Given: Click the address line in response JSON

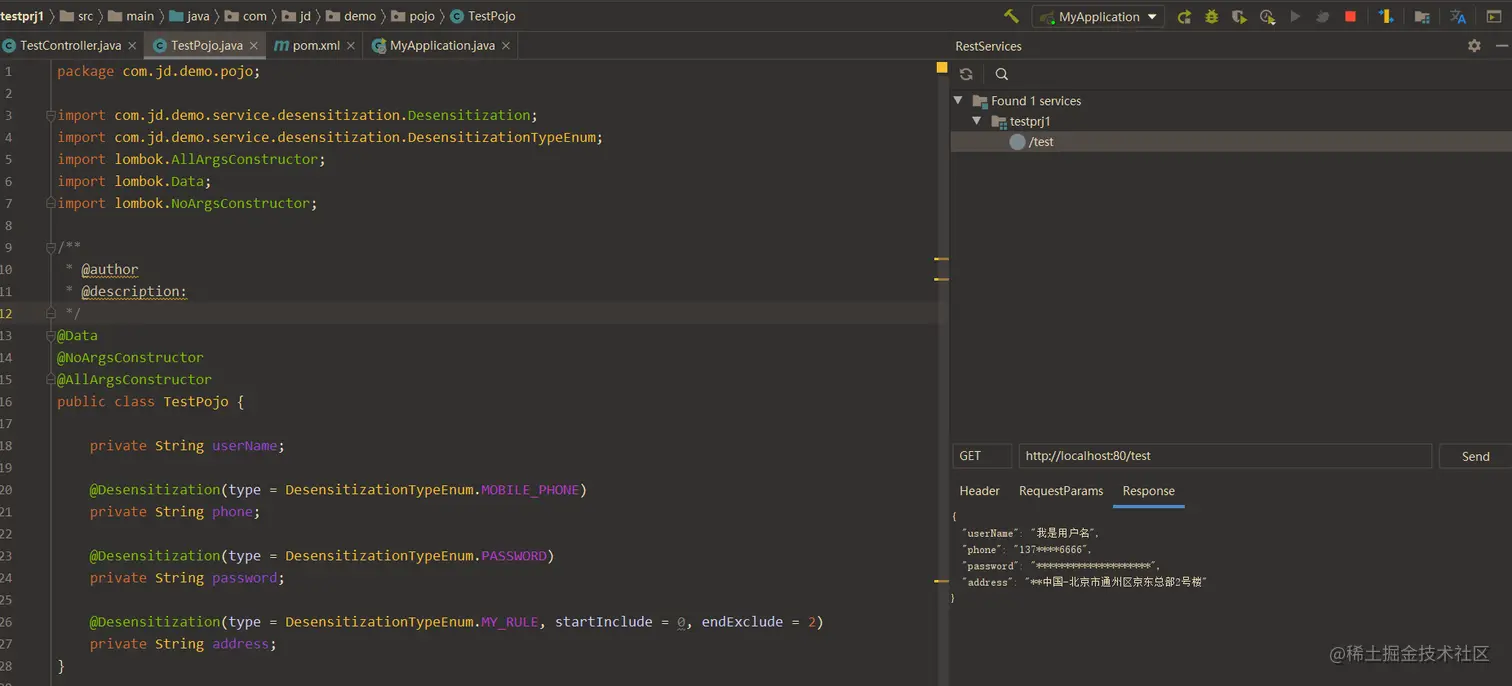Looking at the screenshot, I should (1084, 582).
